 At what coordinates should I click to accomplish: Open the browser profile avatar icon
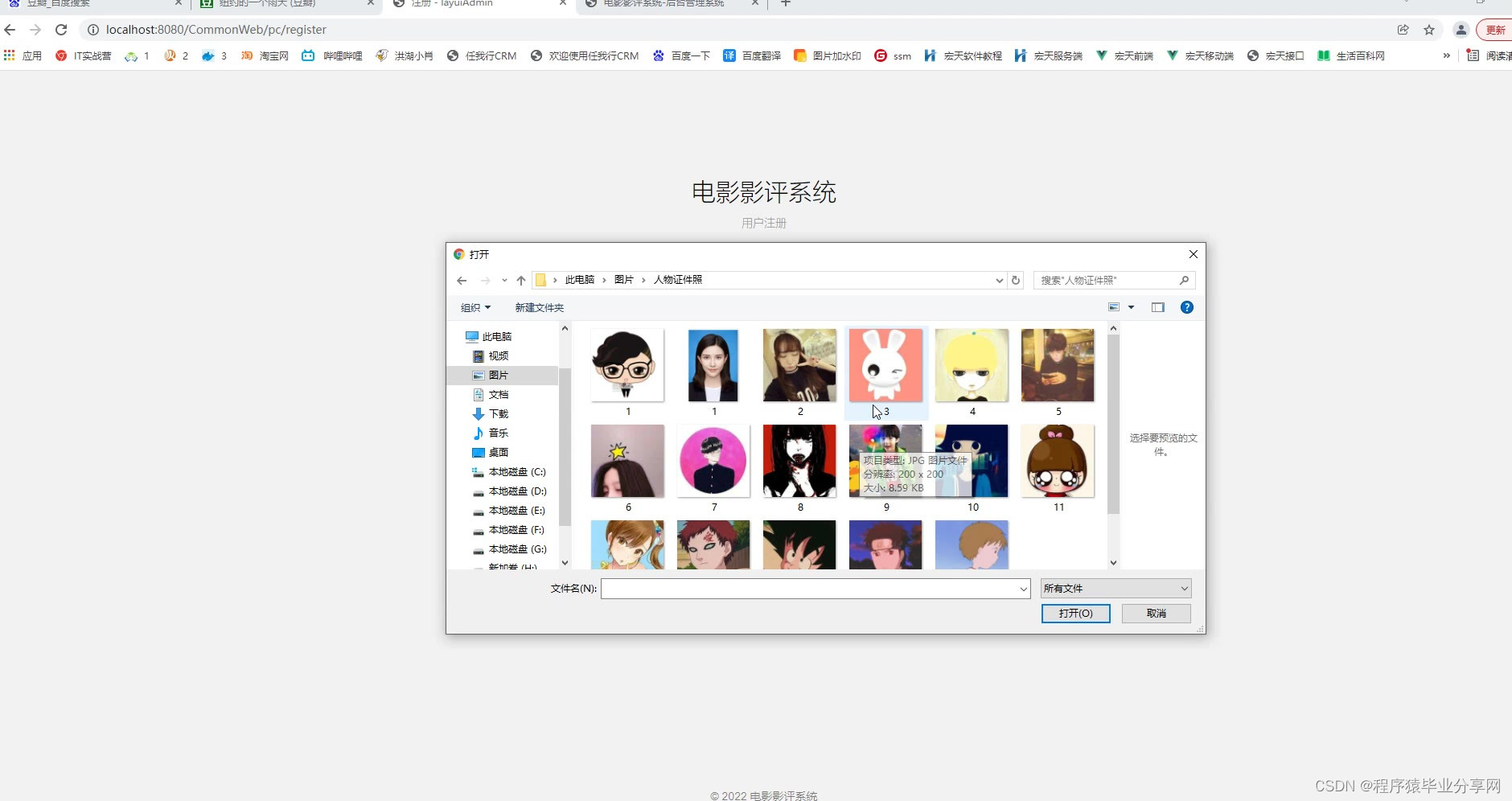(x=1461, y=30)
